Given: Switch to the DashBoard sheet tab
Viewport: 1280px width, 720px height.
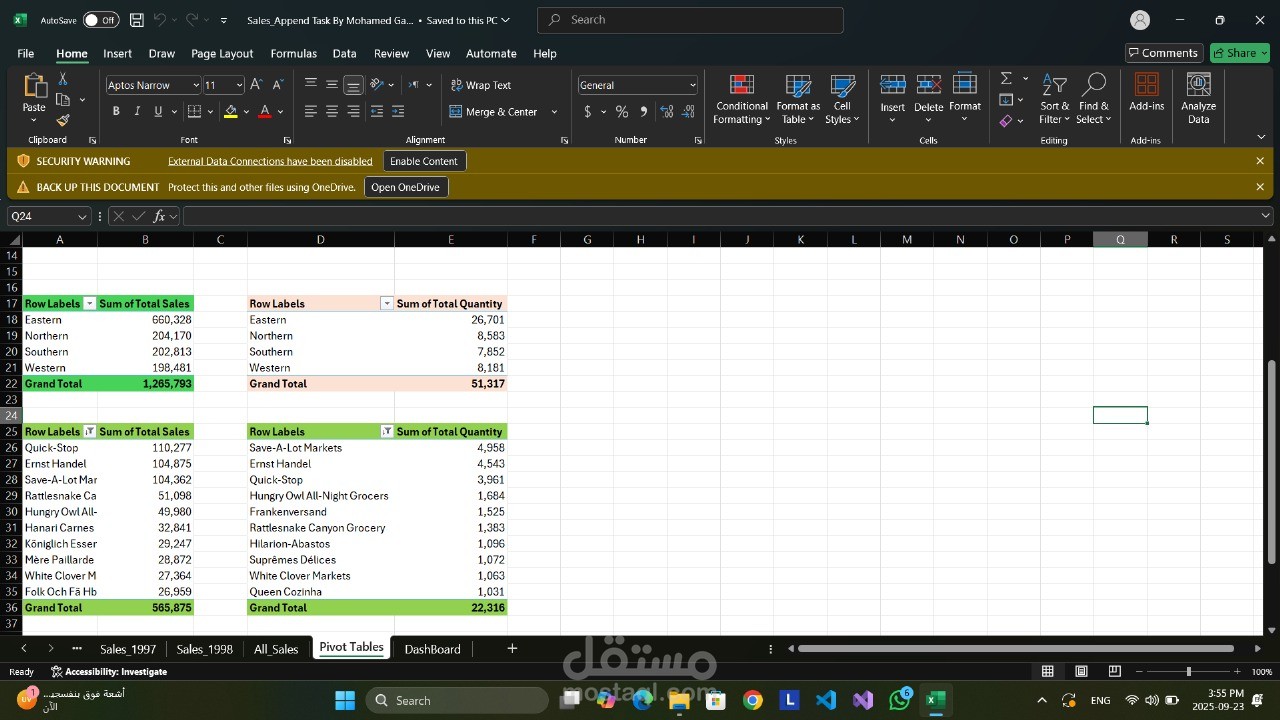Looking at the screenshot, I should coord(432,649).
